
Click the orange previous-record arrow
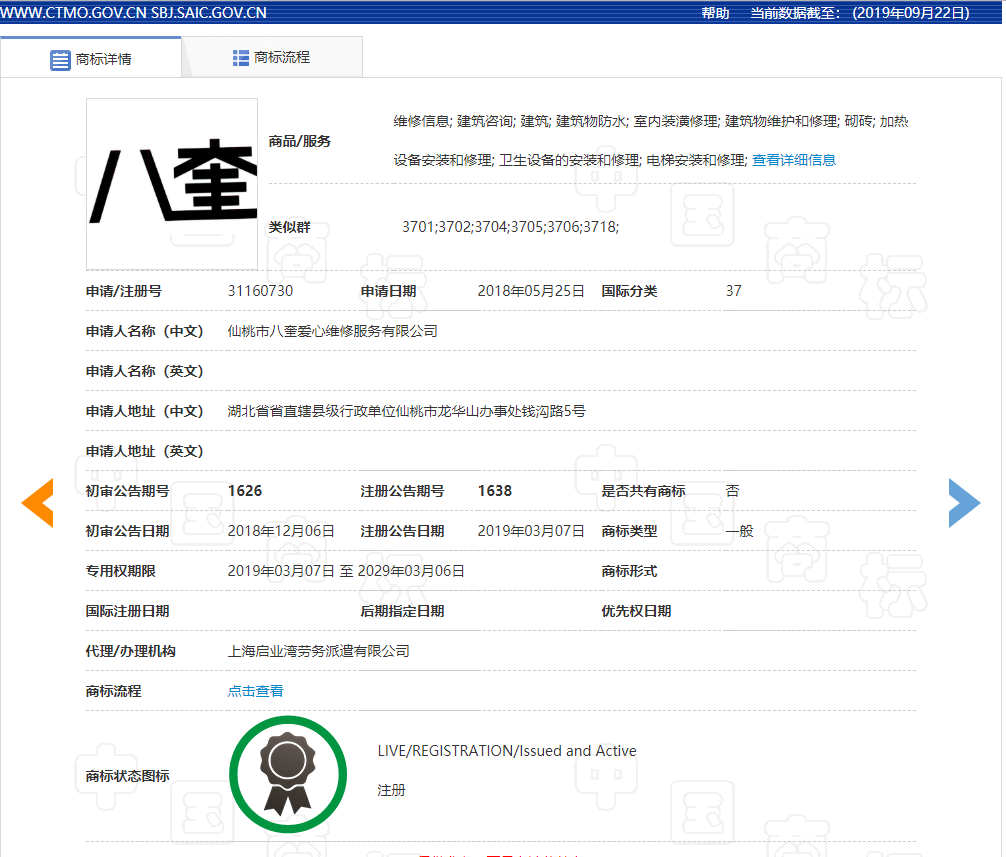pyautogui.click(x=37, y=503)
